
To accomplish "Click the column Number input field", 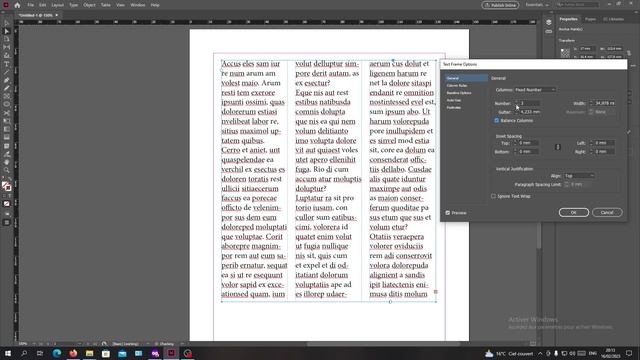I will pyautogui.click(x=529, y=103).
